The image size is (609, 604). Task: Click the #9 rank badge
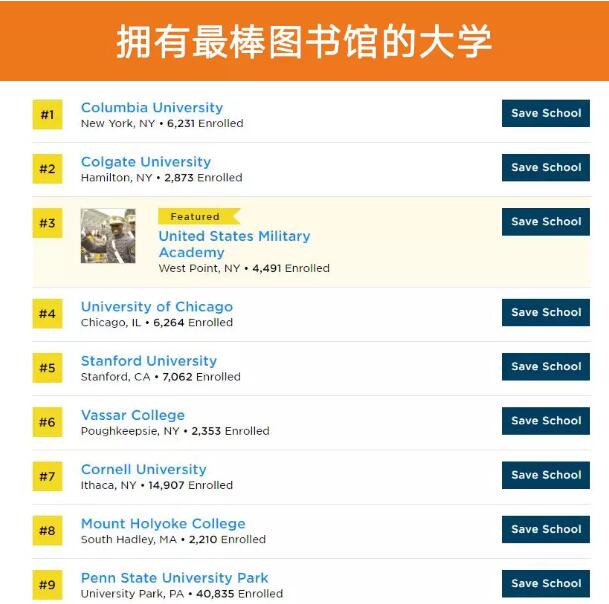[47, 585]
